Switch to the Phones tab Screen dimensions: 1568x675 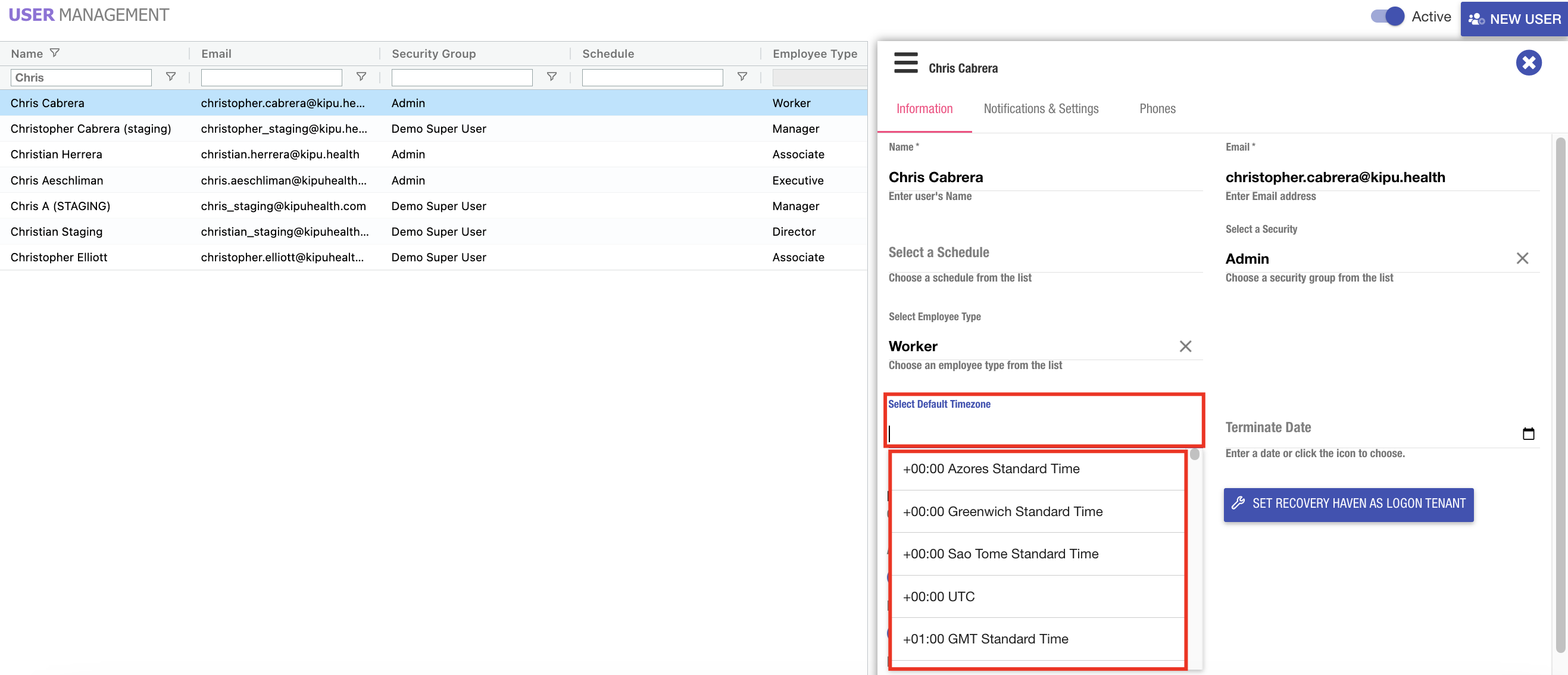coord(1157,108)
